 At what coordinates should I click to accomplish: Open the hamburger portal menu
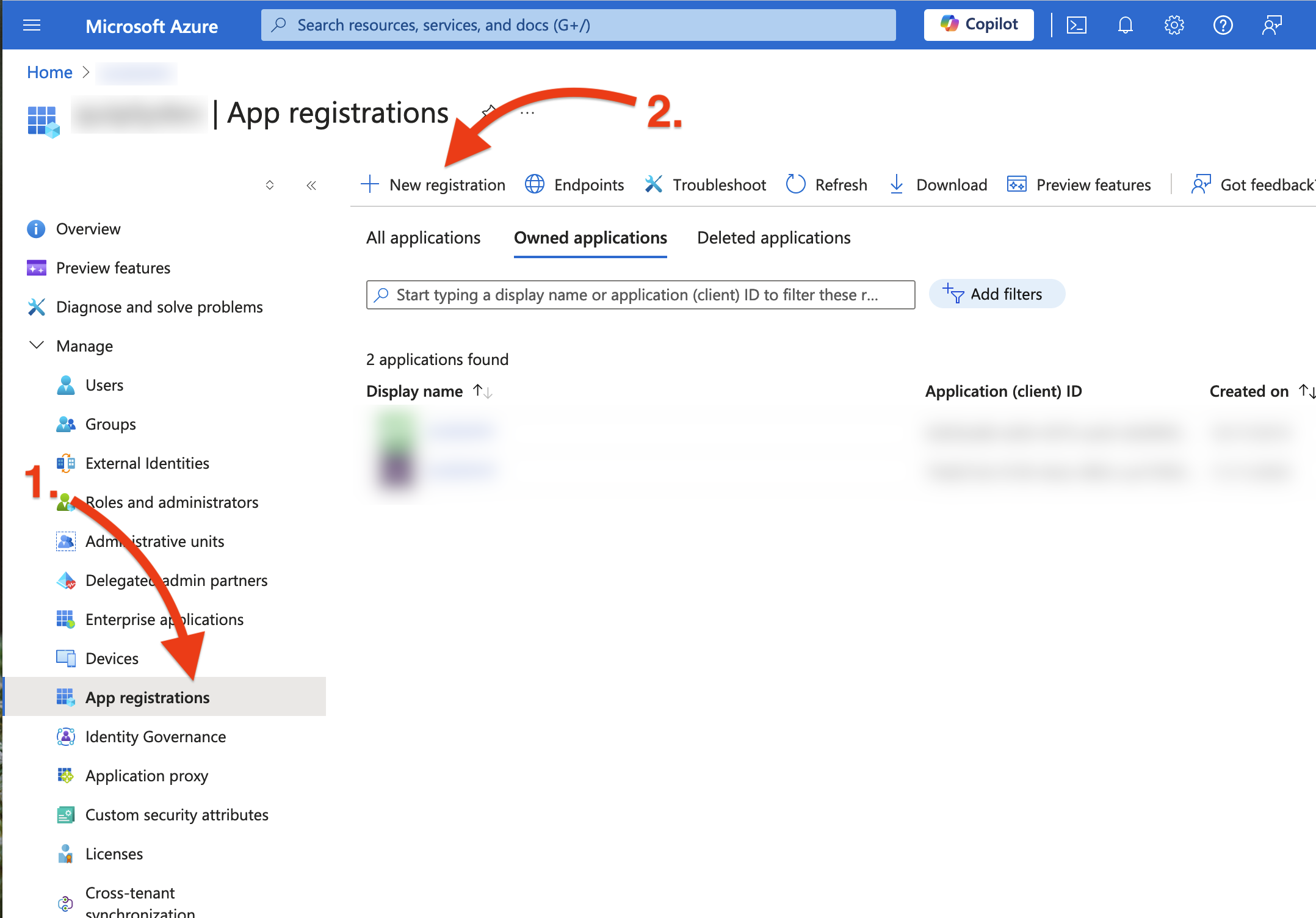32,25
